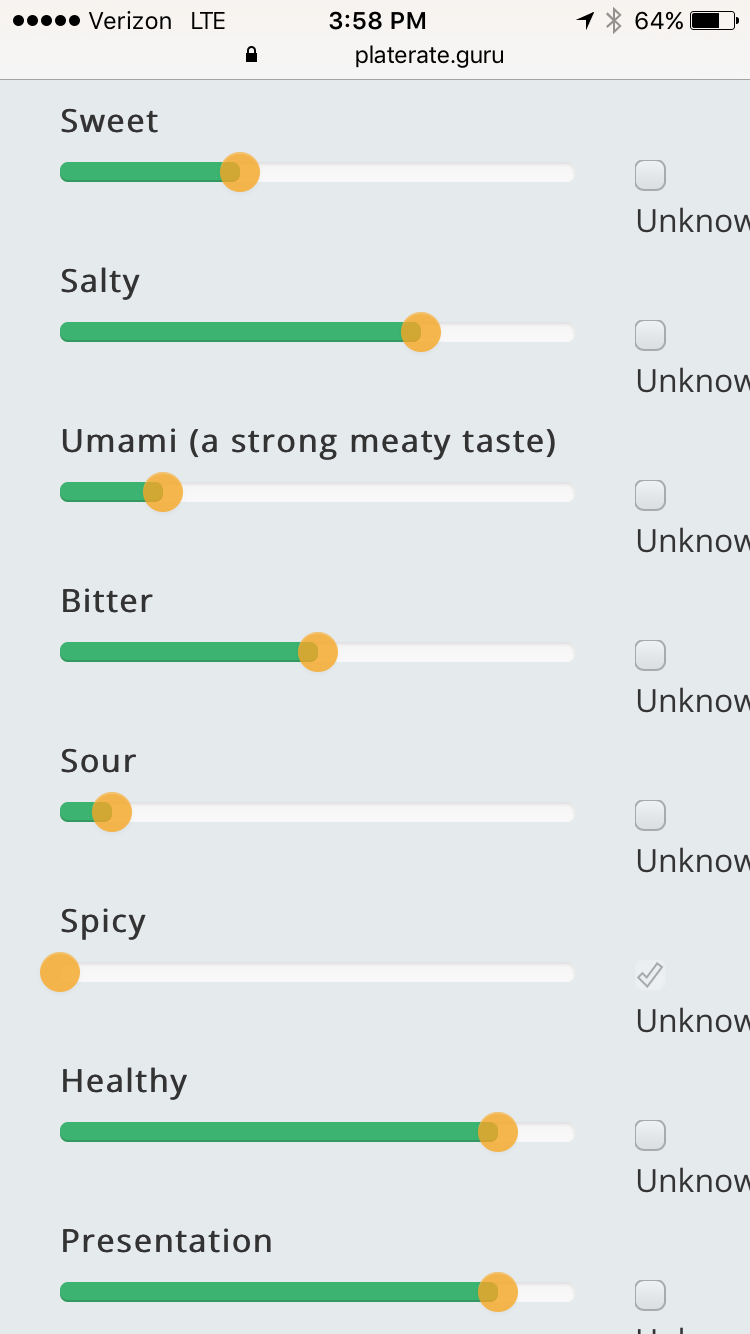This screenshot has width=750, height=1334.
Task: Tap the Bluetooth status icon
Action: coord(614,21)
